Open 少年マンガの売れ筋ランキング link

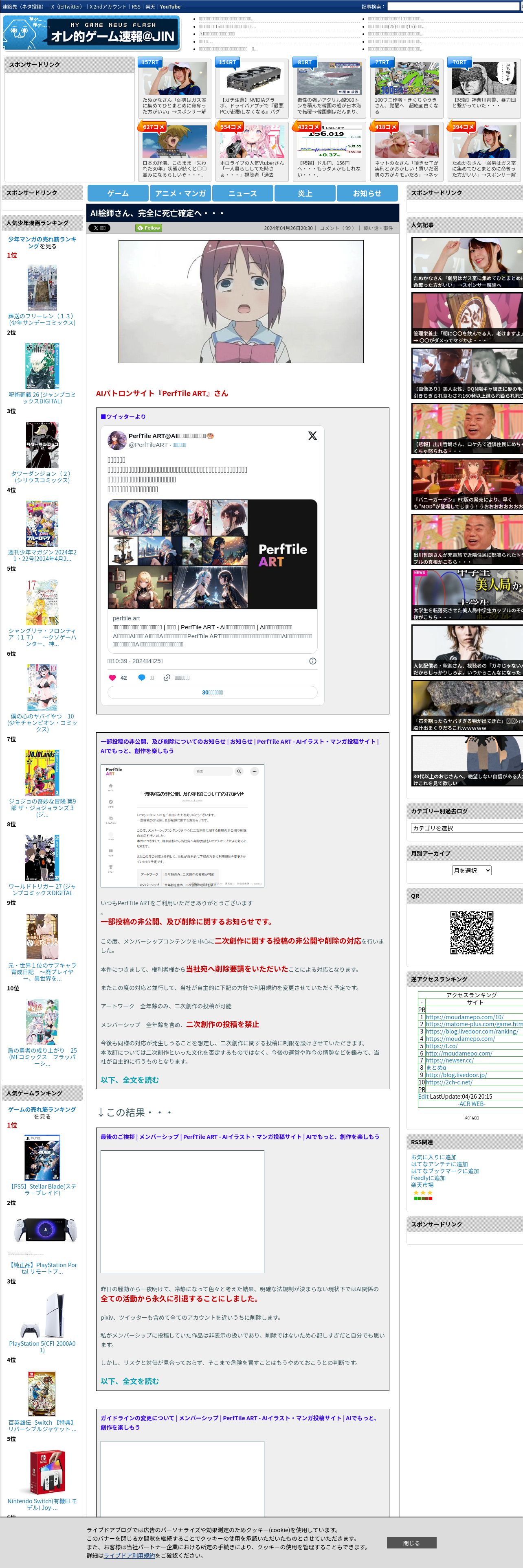pyautogui.click(x=42, y=243)
